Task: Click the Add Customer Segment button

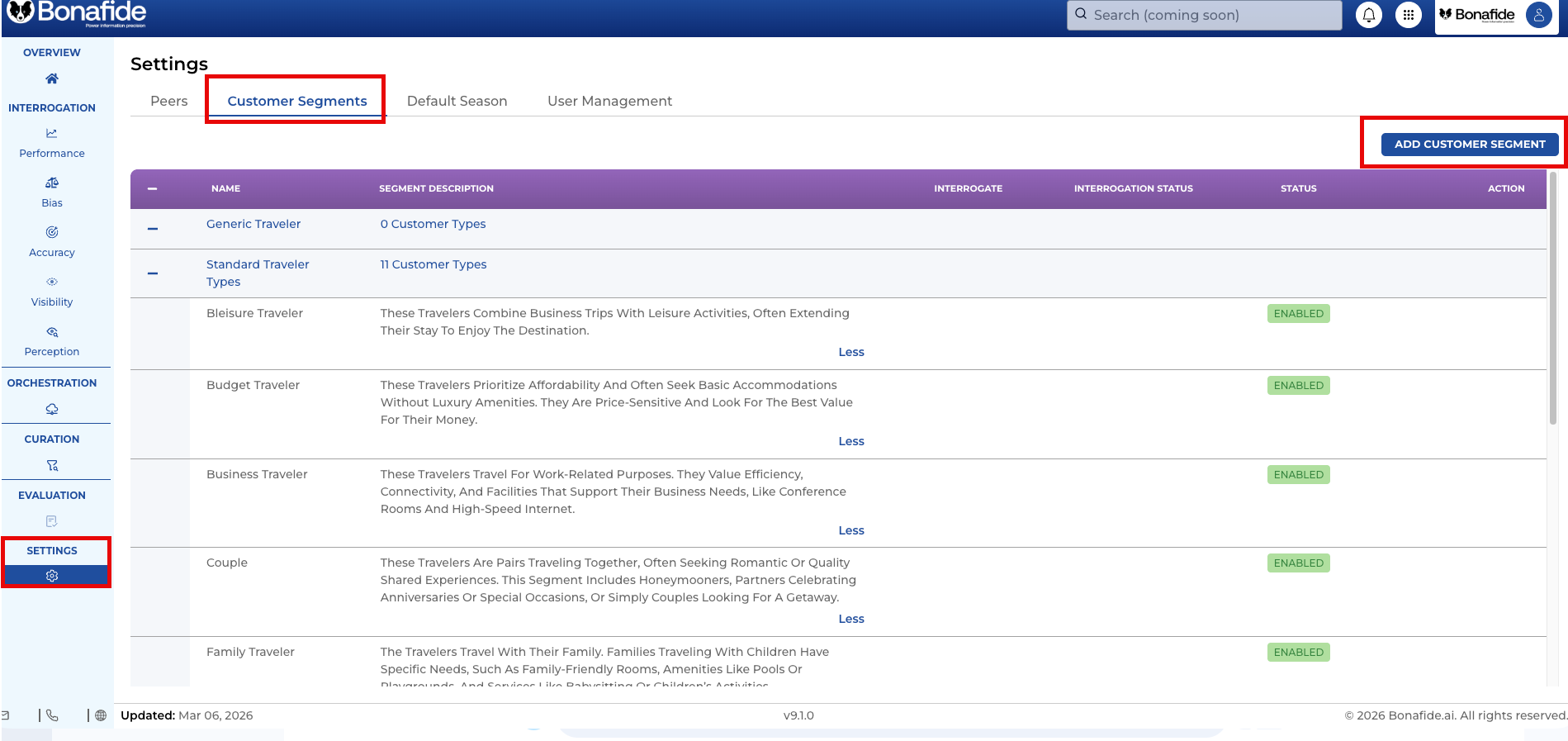Action: coord(1469,145)
